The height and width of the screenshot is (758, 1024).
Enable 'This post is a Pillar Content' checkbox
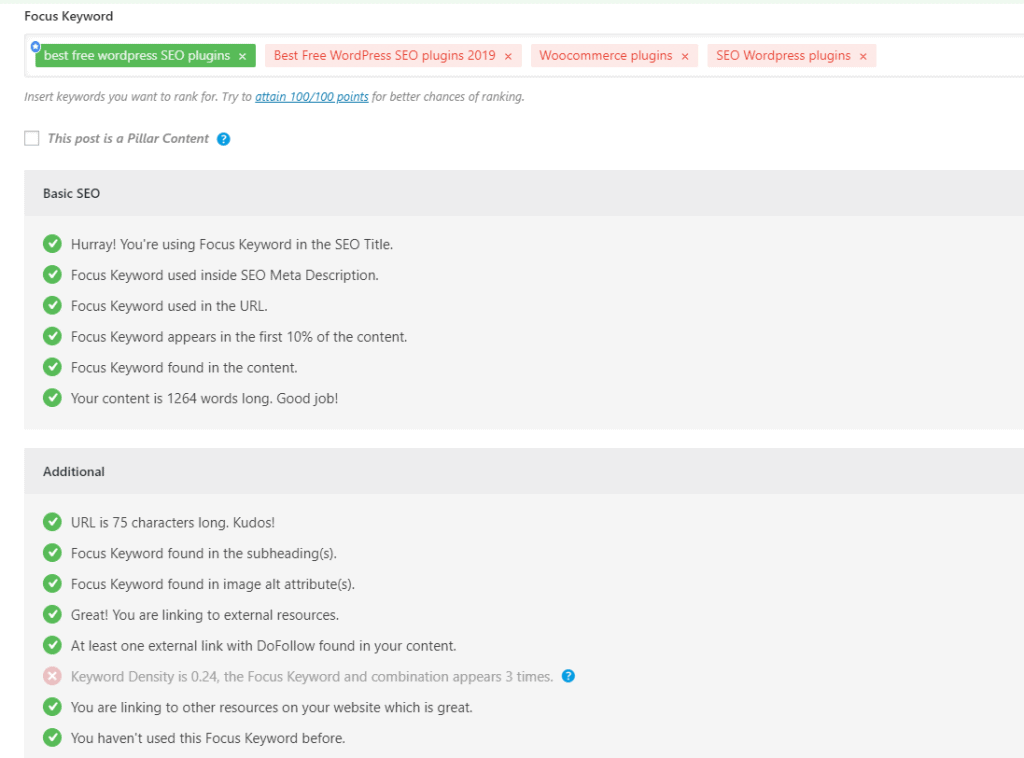tap(31, 138)
